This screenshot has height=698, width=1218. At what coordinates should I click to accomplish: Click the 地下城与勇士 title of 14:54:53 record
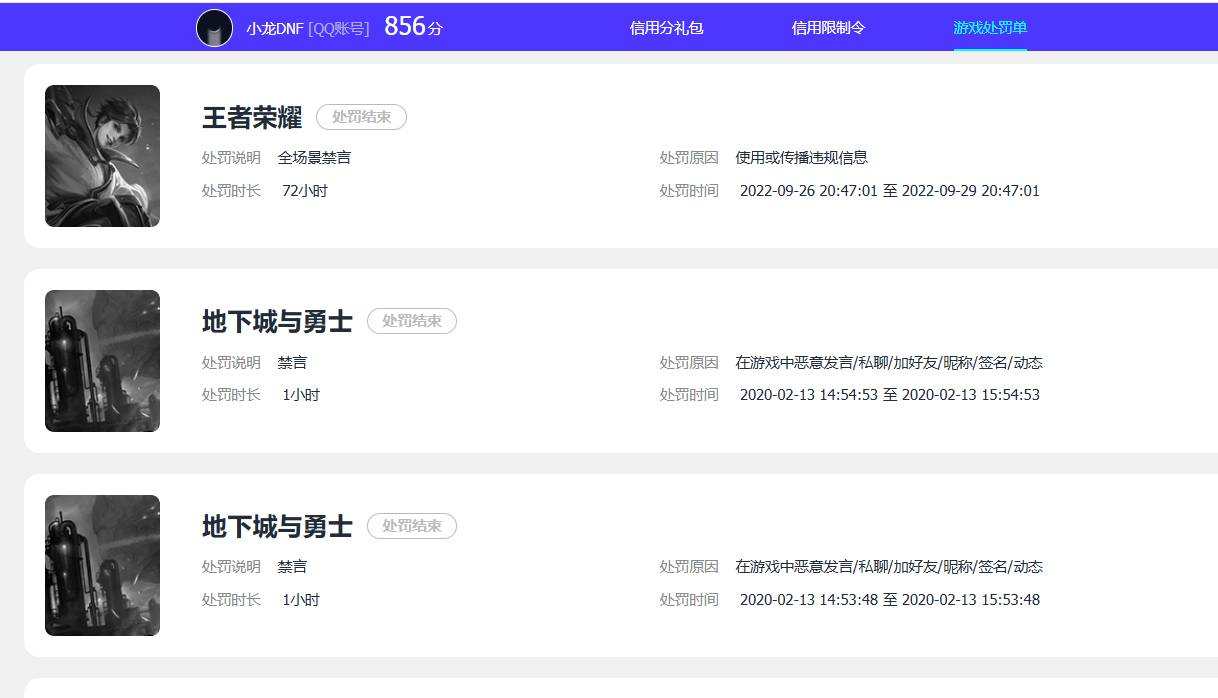point(277,322)
